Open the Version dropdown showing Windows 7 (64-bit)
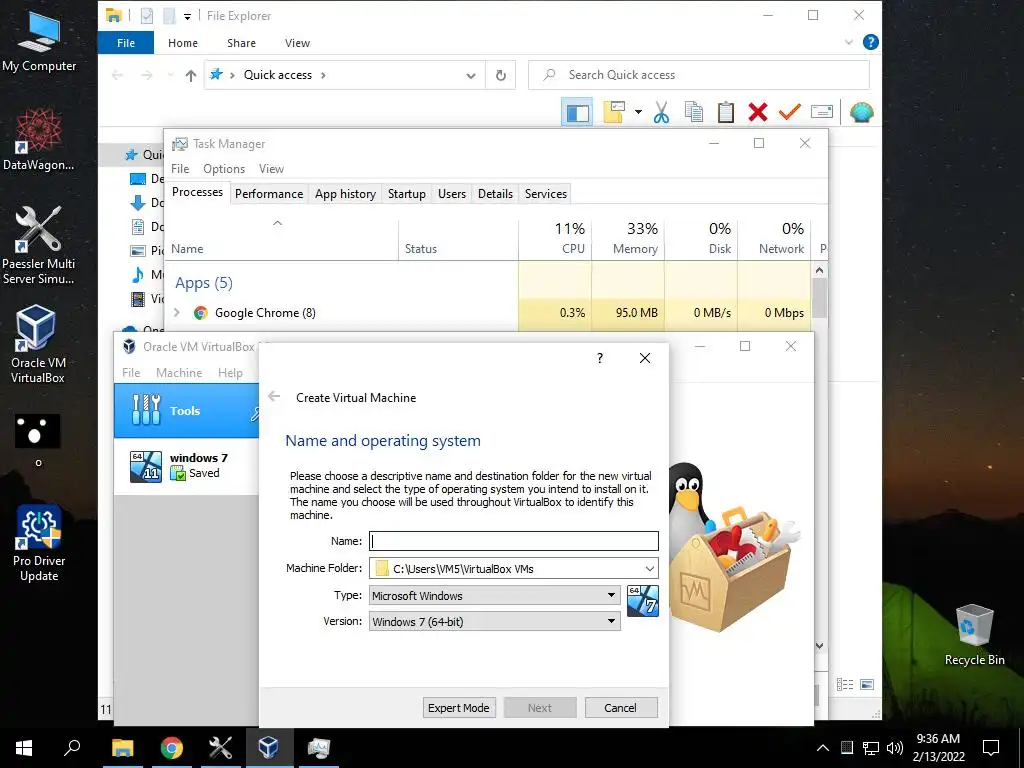 point(495,621)
